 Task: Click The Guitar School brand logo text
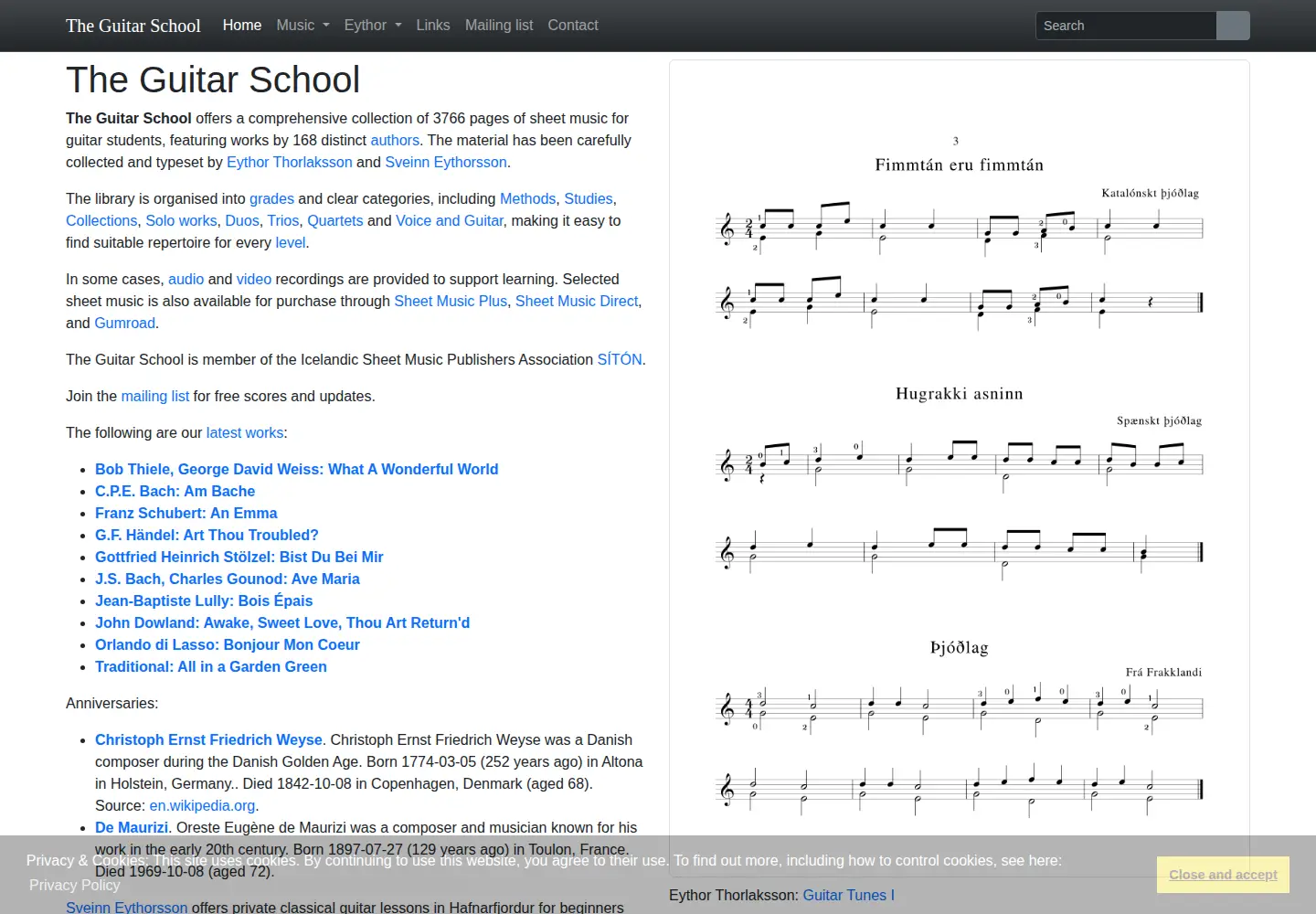click(133, 26)
